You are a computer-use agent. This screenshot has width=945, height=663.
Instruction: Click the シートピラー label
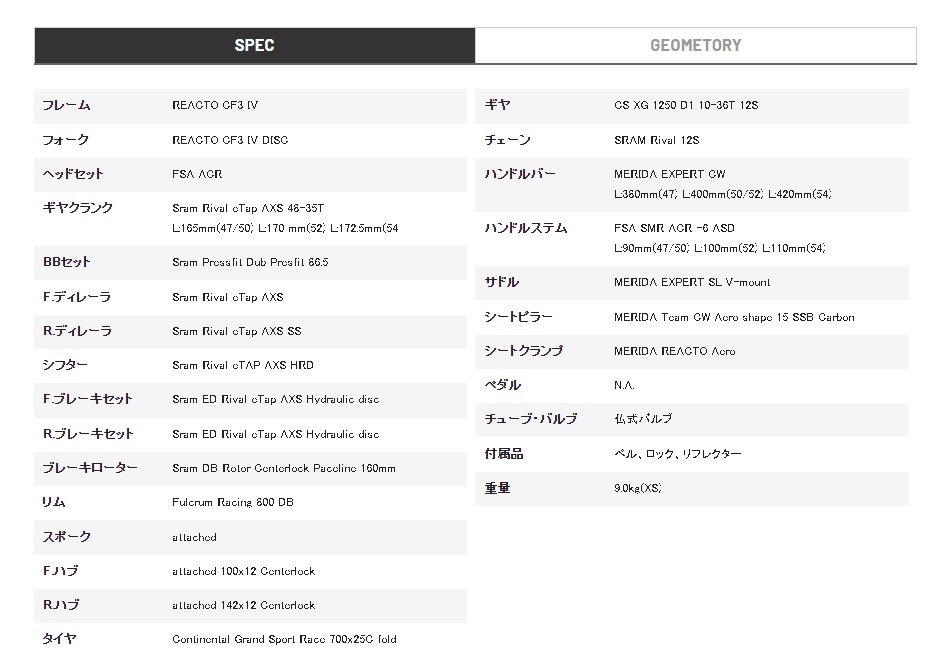tap(518, 316)
